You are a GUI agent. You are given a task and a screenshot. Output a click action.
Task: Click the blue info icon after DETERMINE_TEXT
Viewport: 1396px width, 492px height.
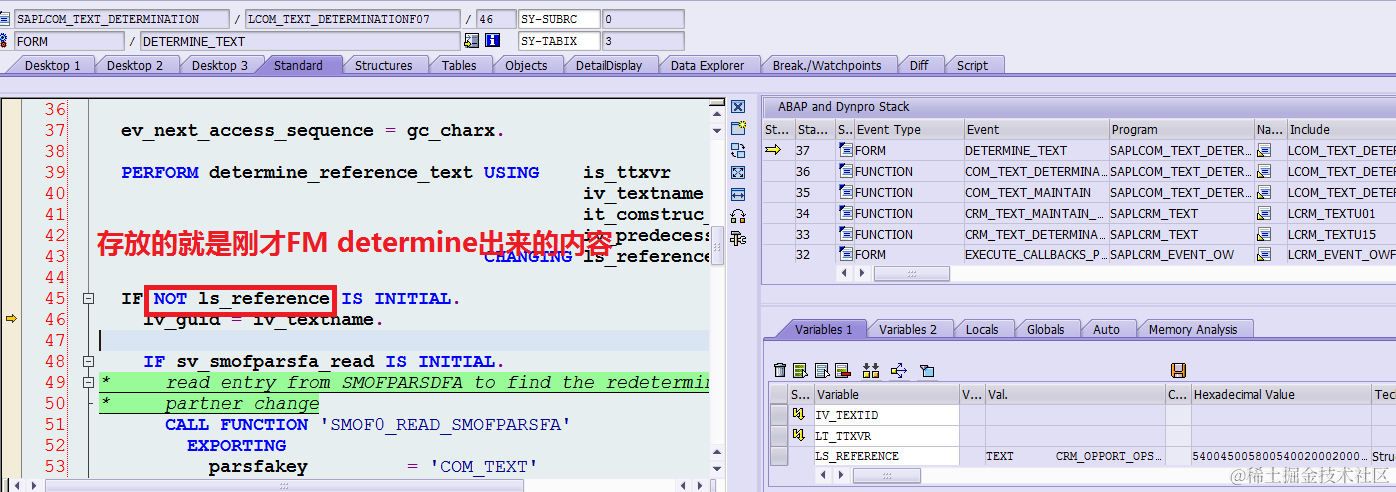(492, 41)
